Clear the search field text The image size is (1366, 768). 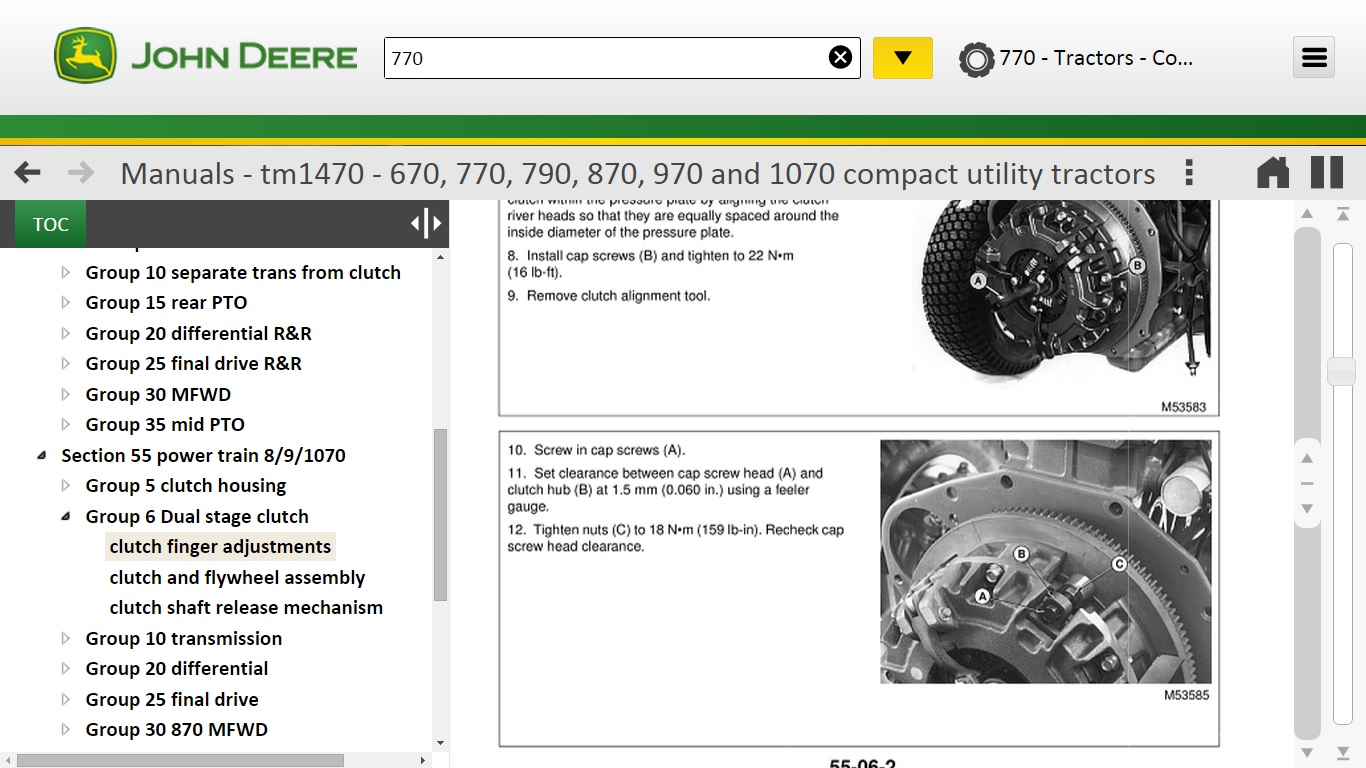click(840, 58)
